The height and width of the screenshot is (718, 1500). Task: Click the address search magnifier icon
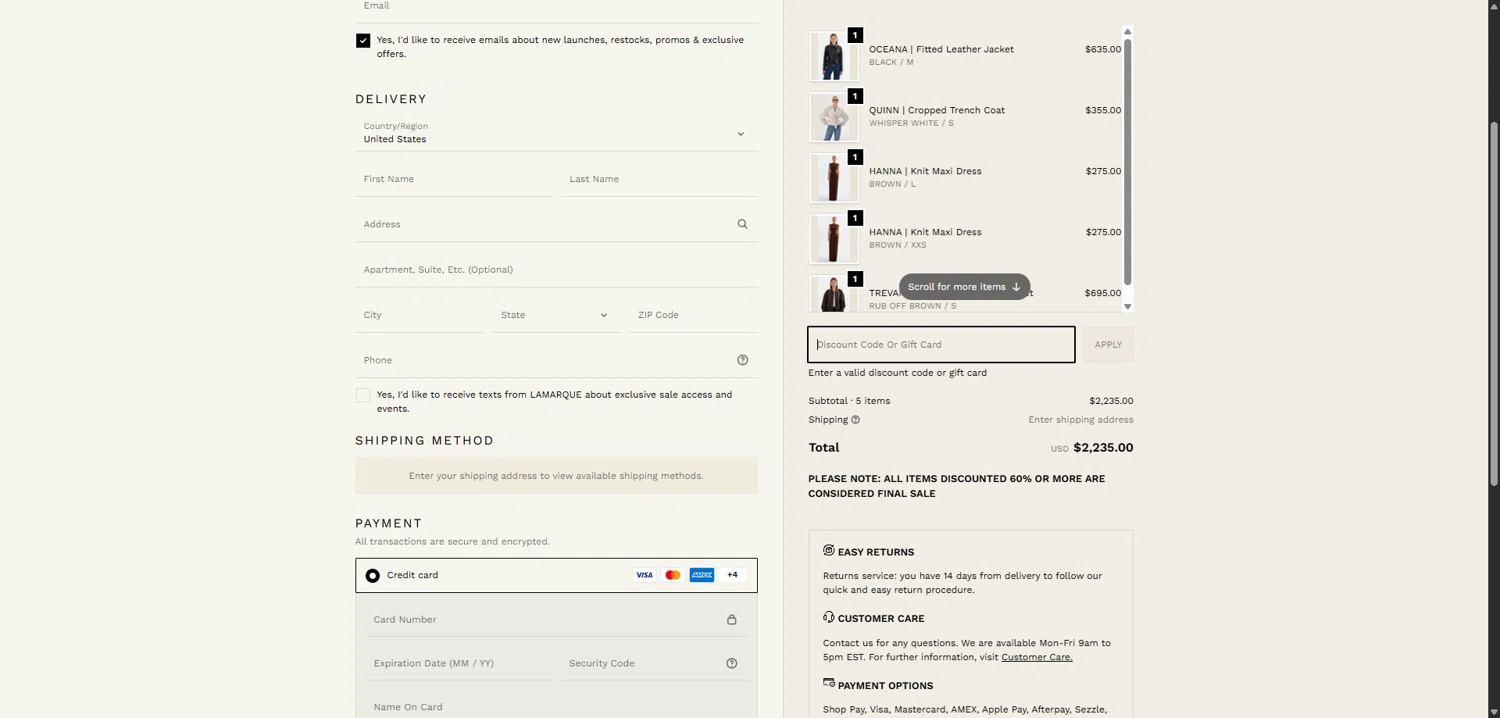742,224
